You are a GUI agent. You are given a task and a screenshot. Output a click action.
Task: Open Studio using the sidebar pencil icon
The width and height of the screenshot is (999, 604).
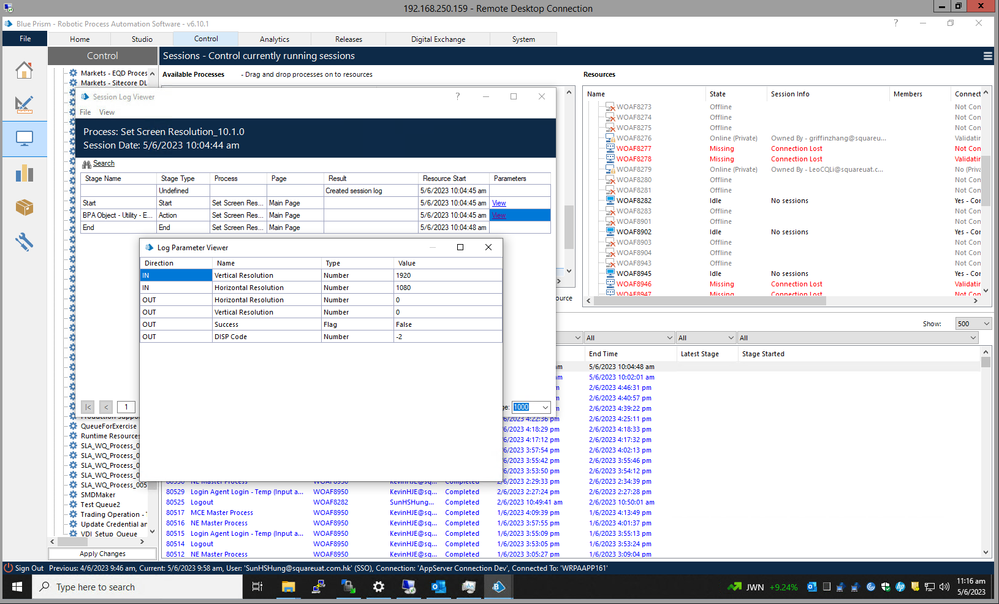pyautogui.click(x=24, y=105)
